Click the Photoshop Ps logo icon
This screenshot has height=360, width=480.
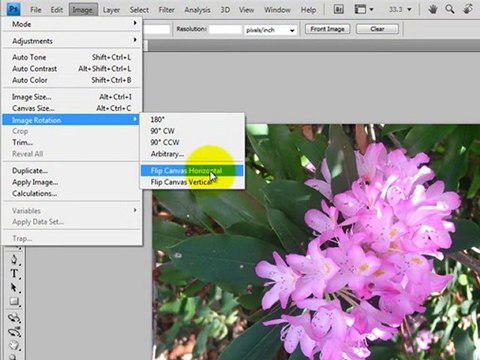[x=14, y=9]
